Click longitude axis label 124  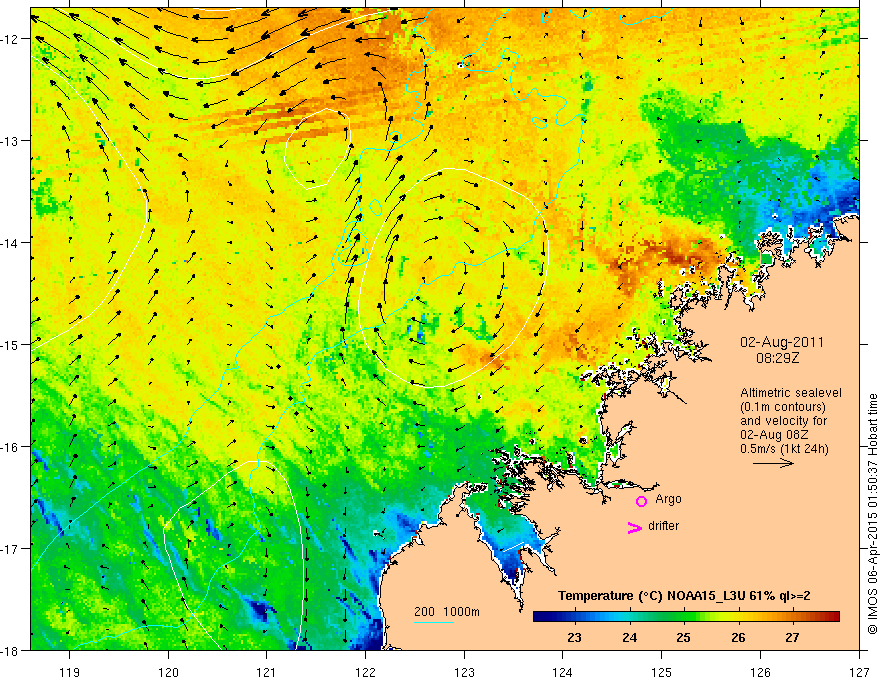563,672
